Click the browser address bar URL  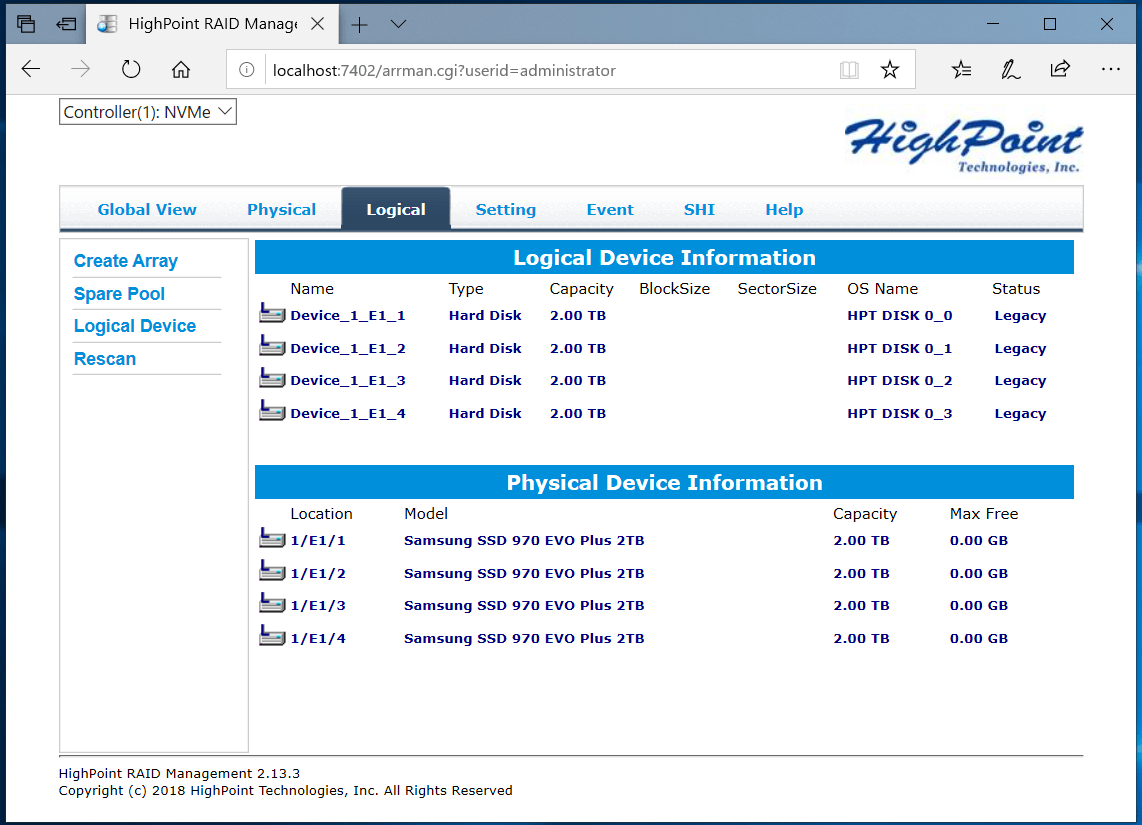[444, 71]
